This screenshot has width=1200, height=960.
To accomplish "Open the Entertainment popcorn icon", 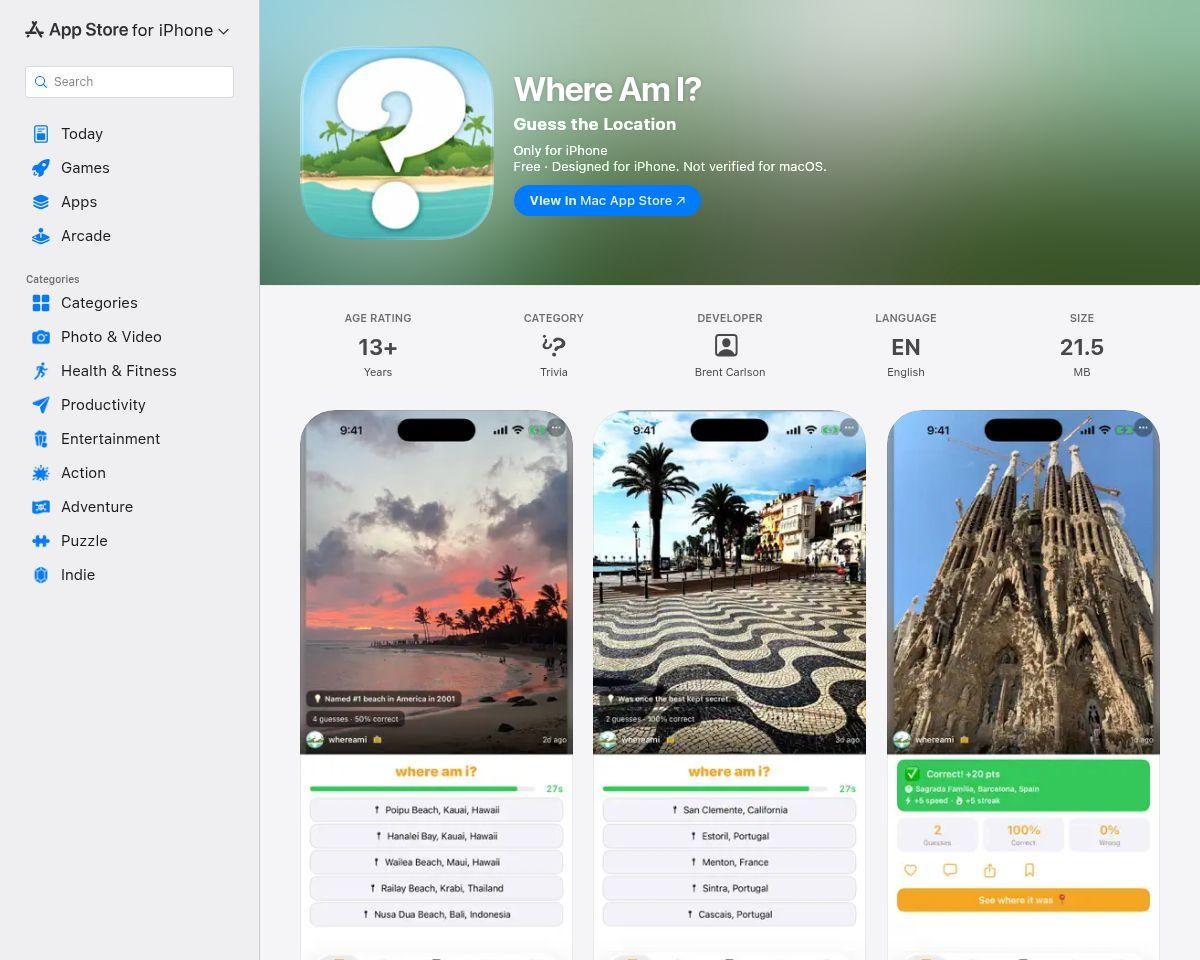I will coord(41,439).
